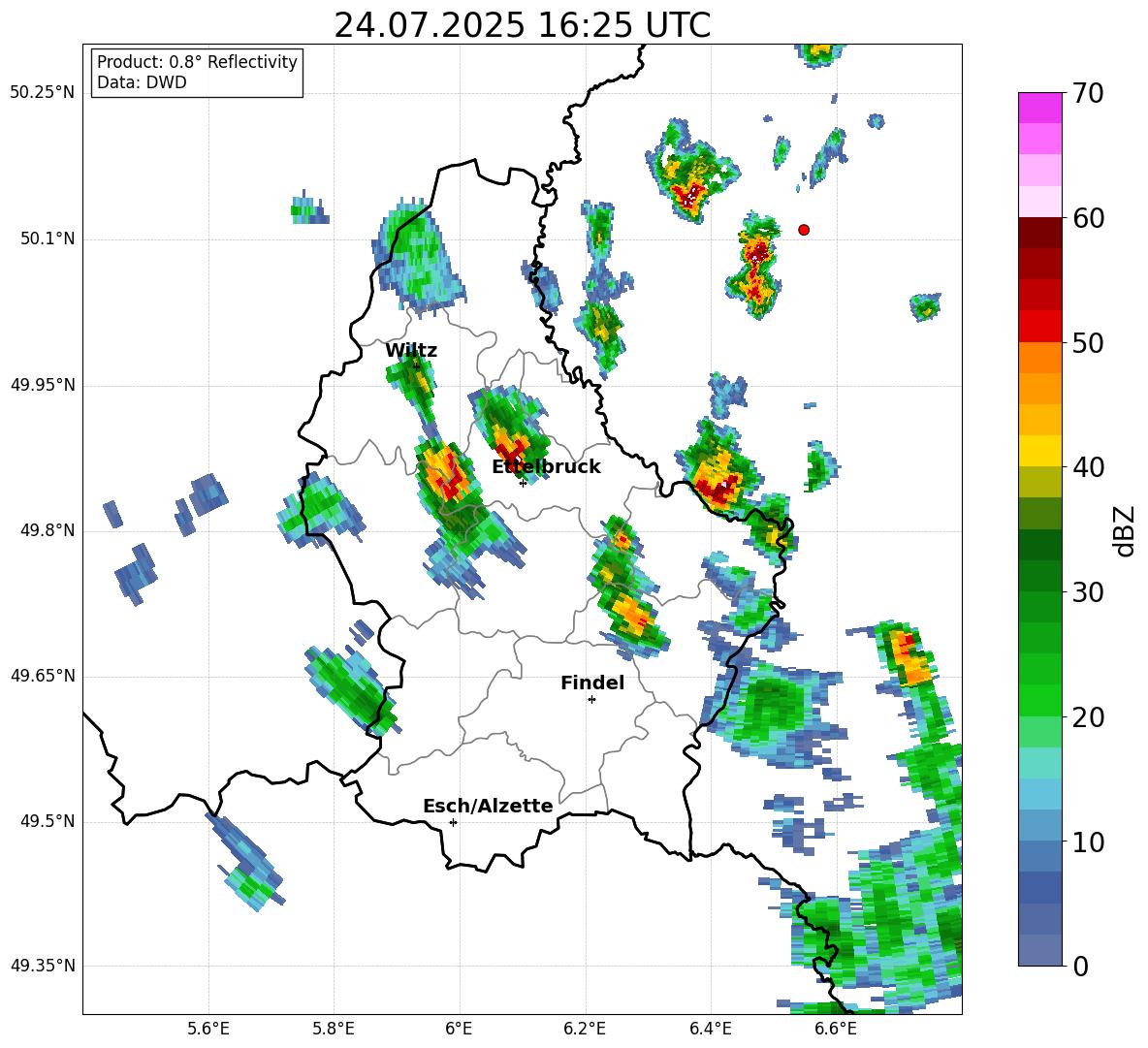Click the 50.25°N latitude axis label
Screen dimensions: 1148x1048
point(43,93)
